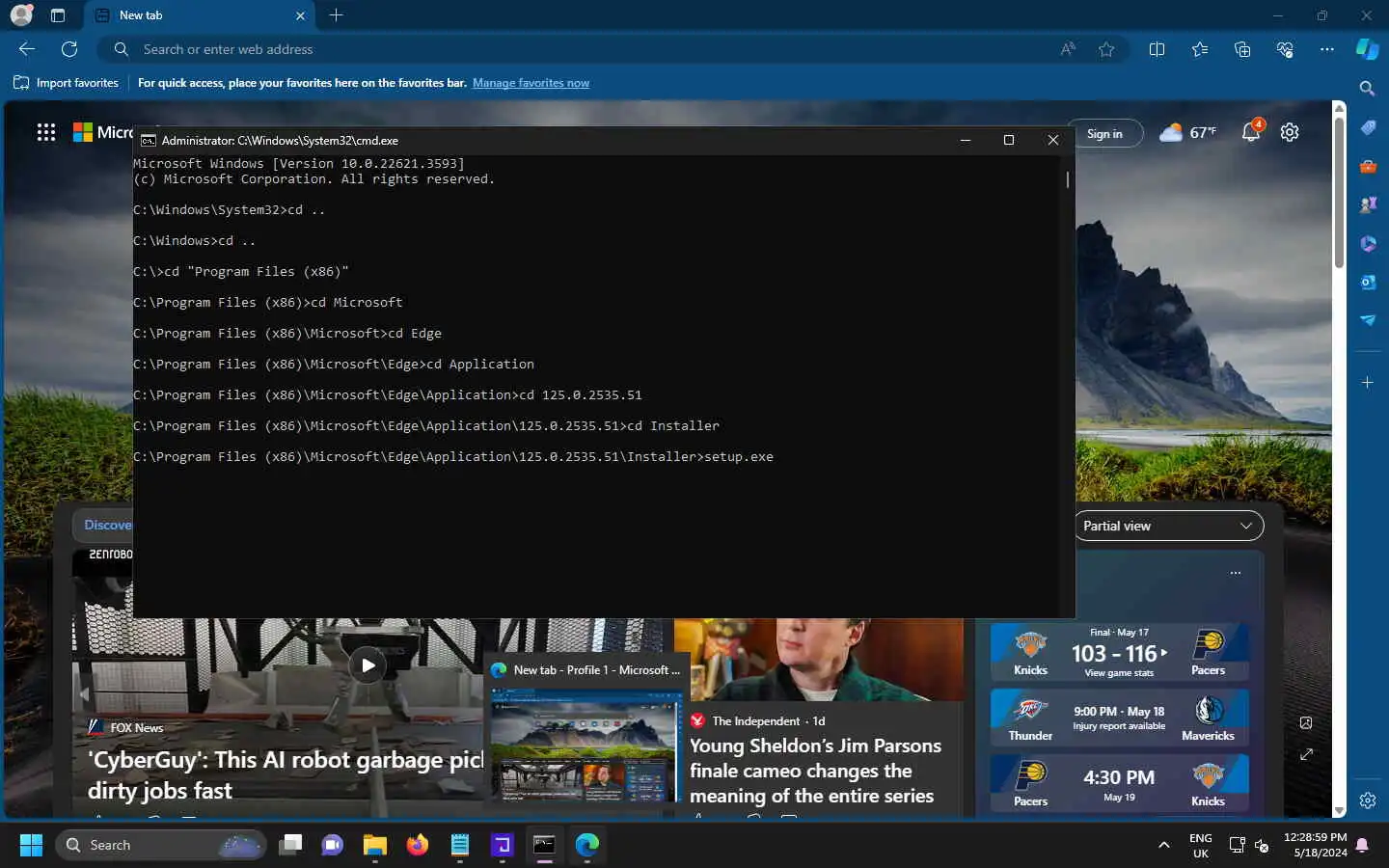Show hidden icons in the system tray
Screen dimensions: 1389x868
1164,845
